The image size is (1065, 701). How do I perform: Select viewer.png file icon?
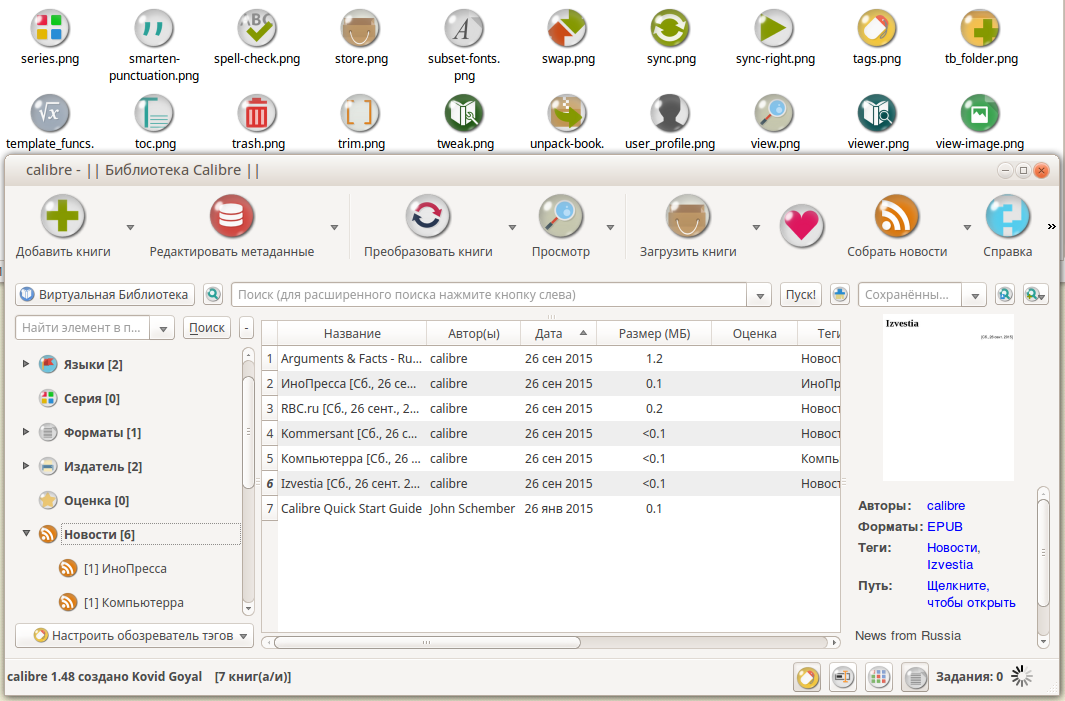pos(877,113)
